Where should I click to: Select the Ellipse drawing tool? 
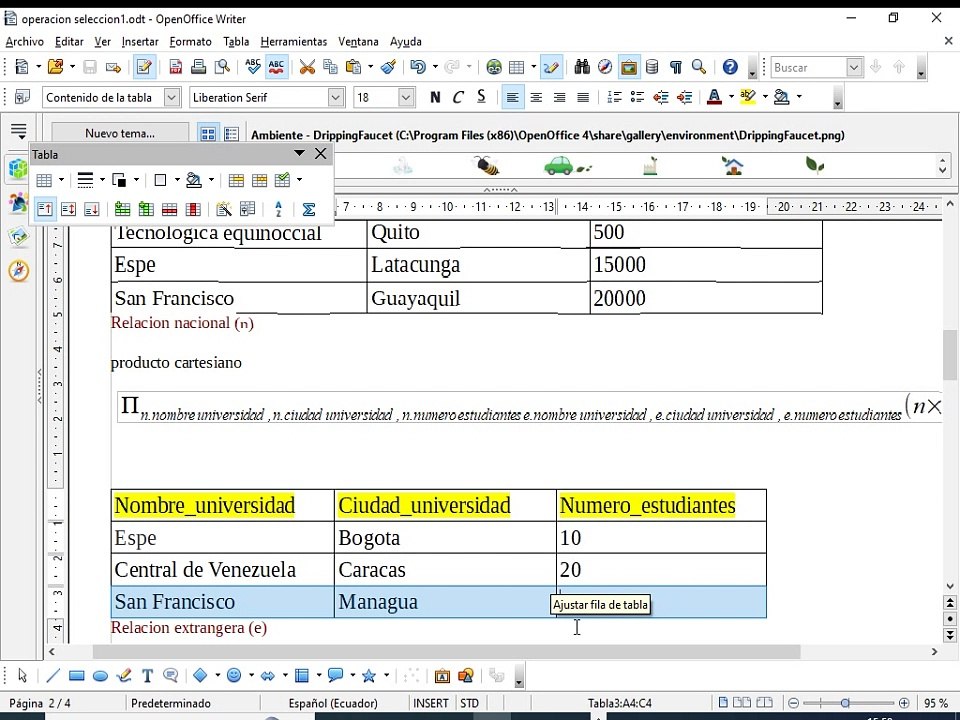(100, 676)
